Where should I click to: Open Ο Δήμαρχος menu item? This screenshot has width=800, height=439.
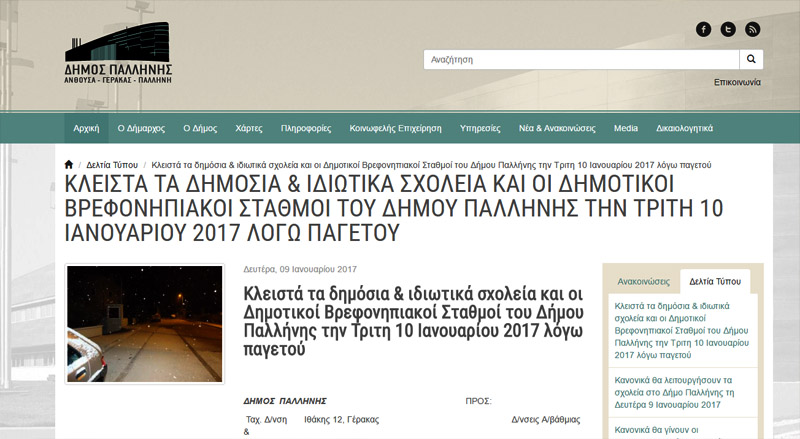[x=141, y=129]
